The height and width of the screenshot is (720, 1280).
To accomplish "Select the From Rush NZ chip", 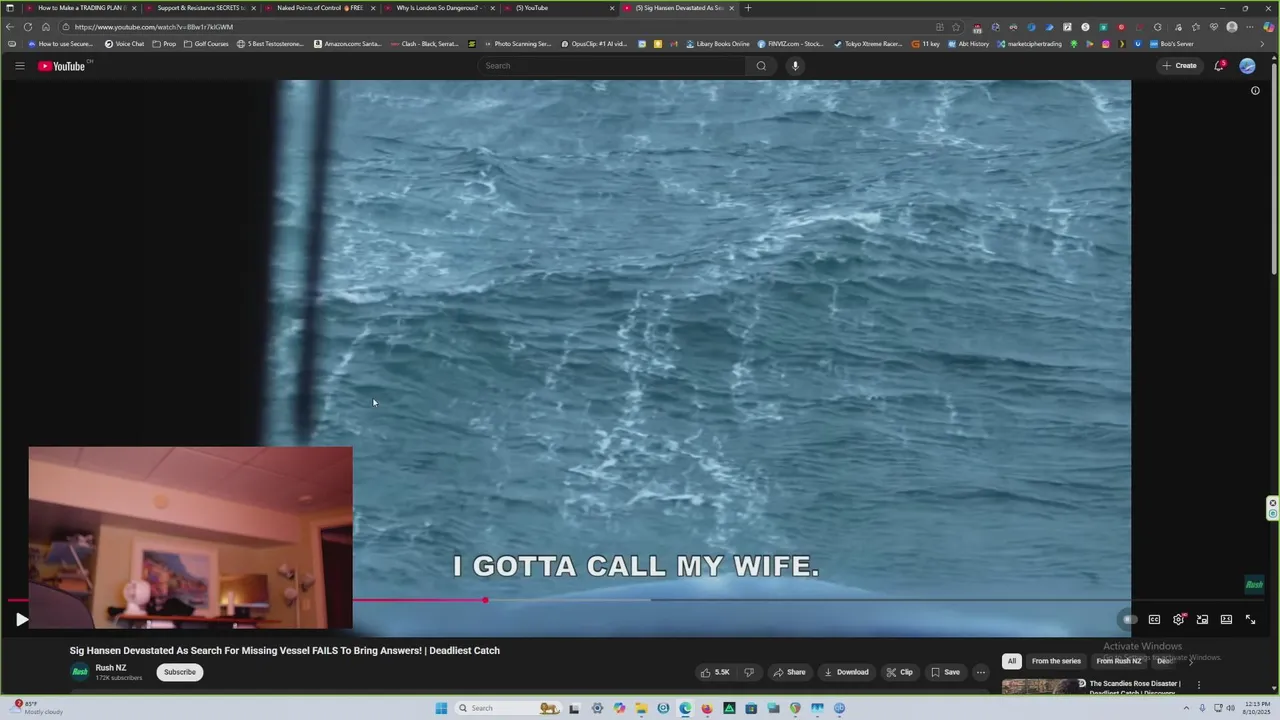I will click(1118, 661).
